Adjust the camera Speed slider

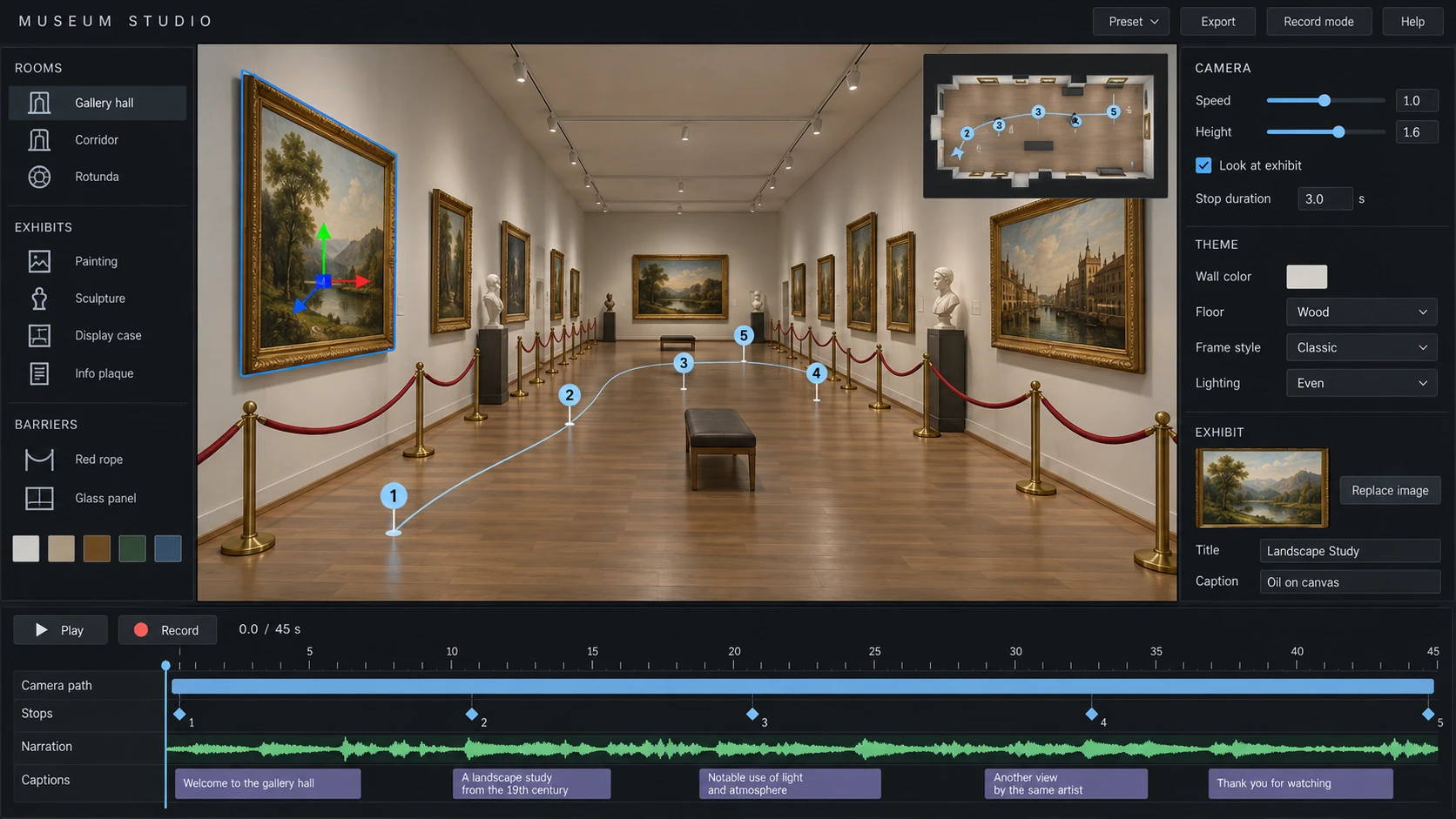click(1325, 101)
